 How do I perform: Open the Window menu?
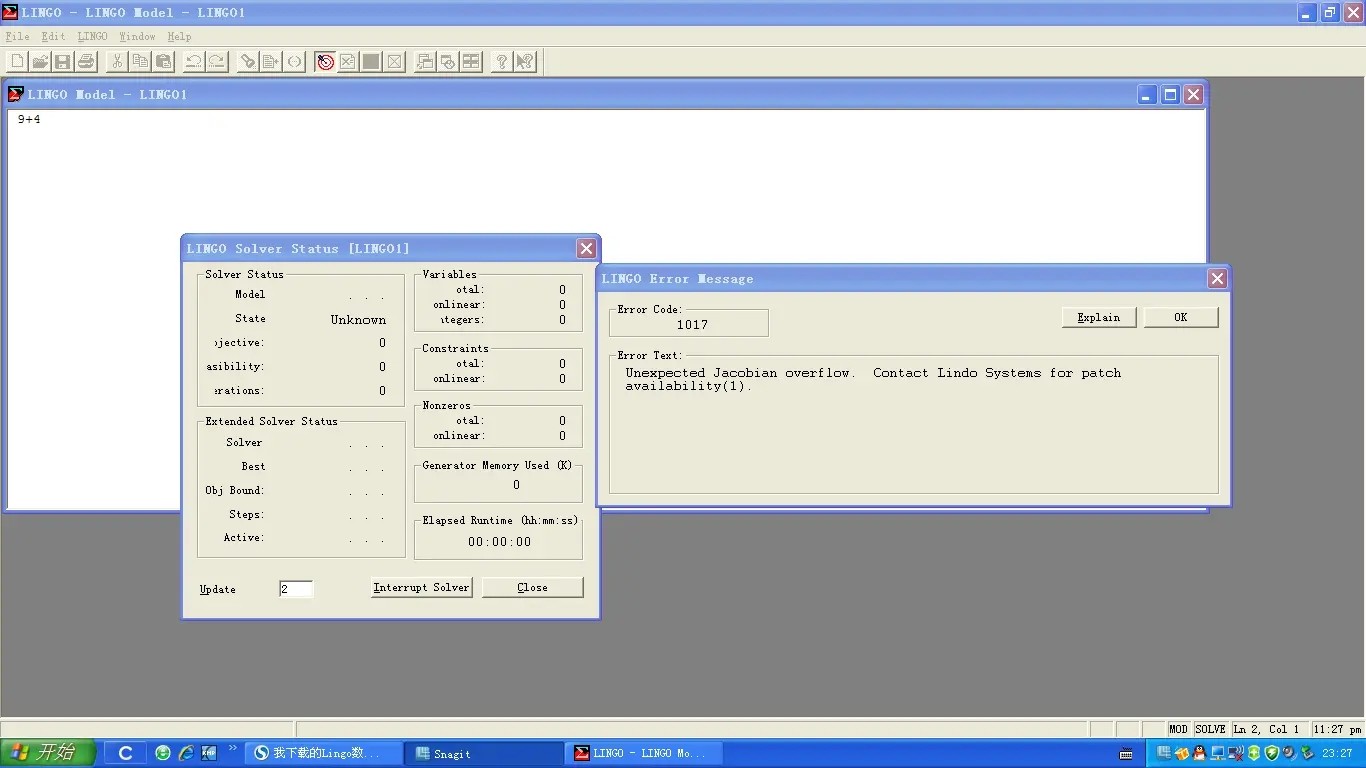137,37
